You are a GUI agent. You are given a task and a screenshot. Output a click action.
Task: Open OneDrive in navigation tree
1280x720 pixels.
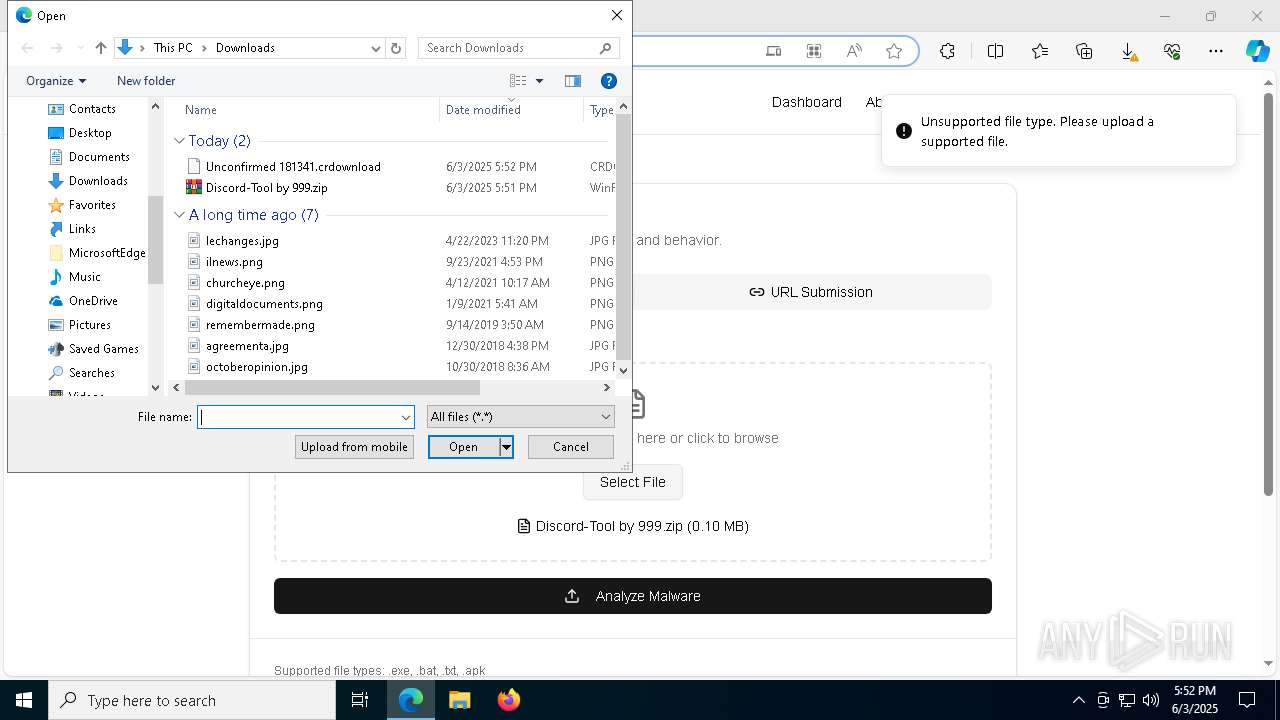93,301
